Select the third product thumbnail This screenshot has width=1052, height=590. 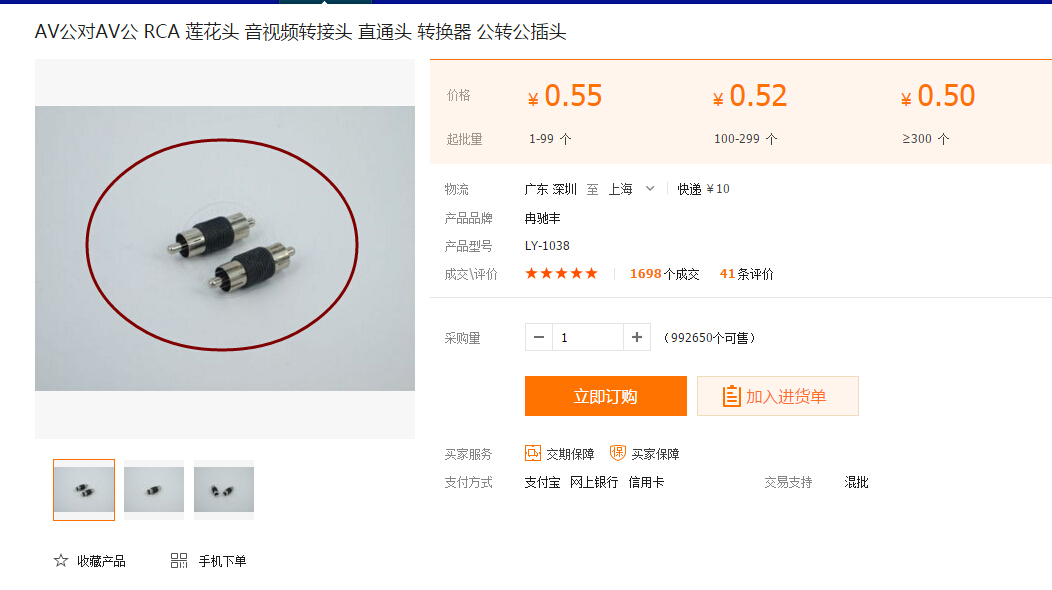pos(224,490)
